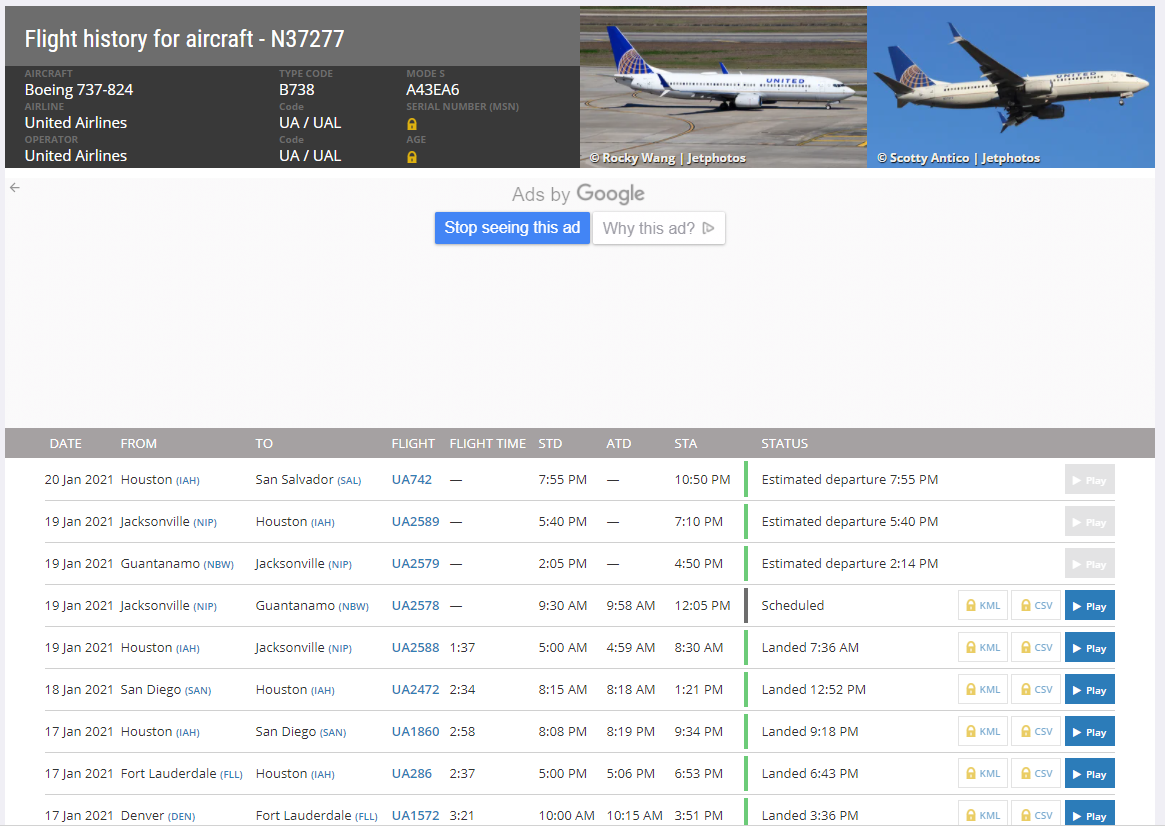Open flight UA742 link
Image resolution: width=1165 pixels, height=826 pixels.
coord(412,480)
